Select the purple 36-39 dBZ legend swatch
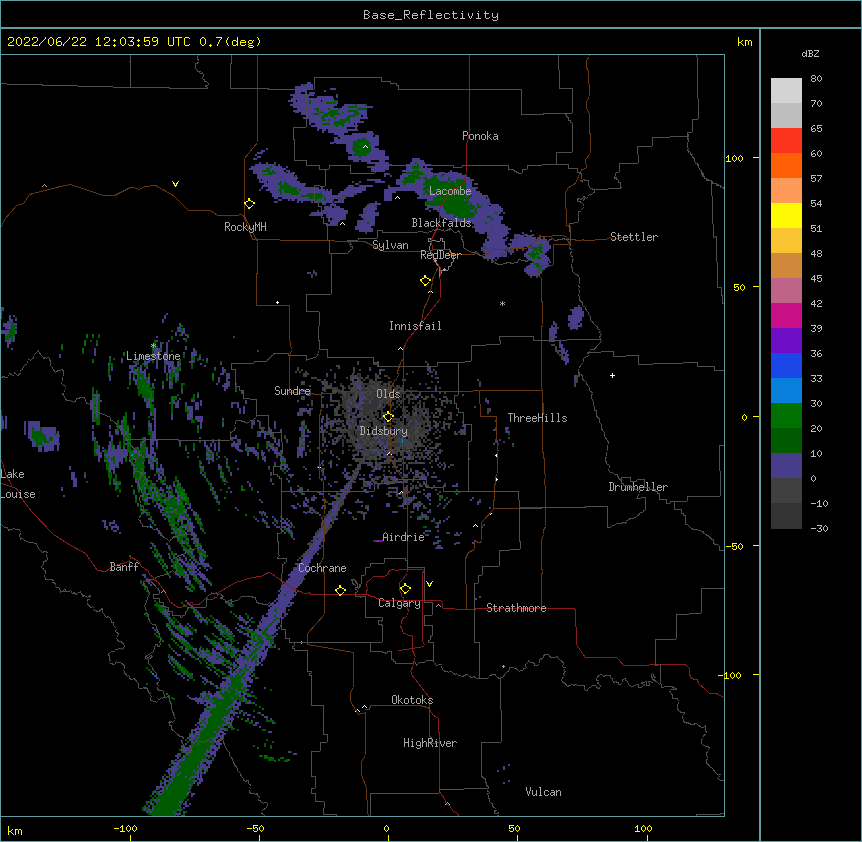The image size is (862, 842). click(x=786, y=341)
